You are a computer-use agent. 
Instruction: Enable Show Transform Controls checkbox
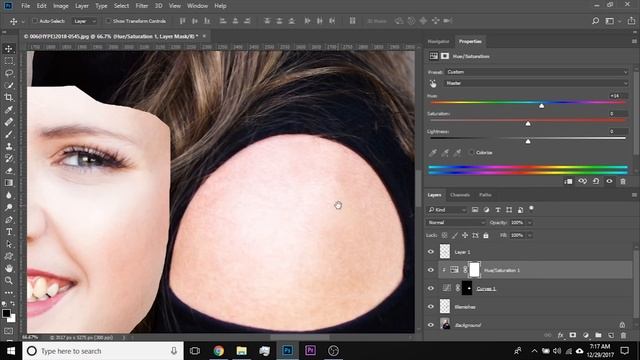(x=108, y=21)
